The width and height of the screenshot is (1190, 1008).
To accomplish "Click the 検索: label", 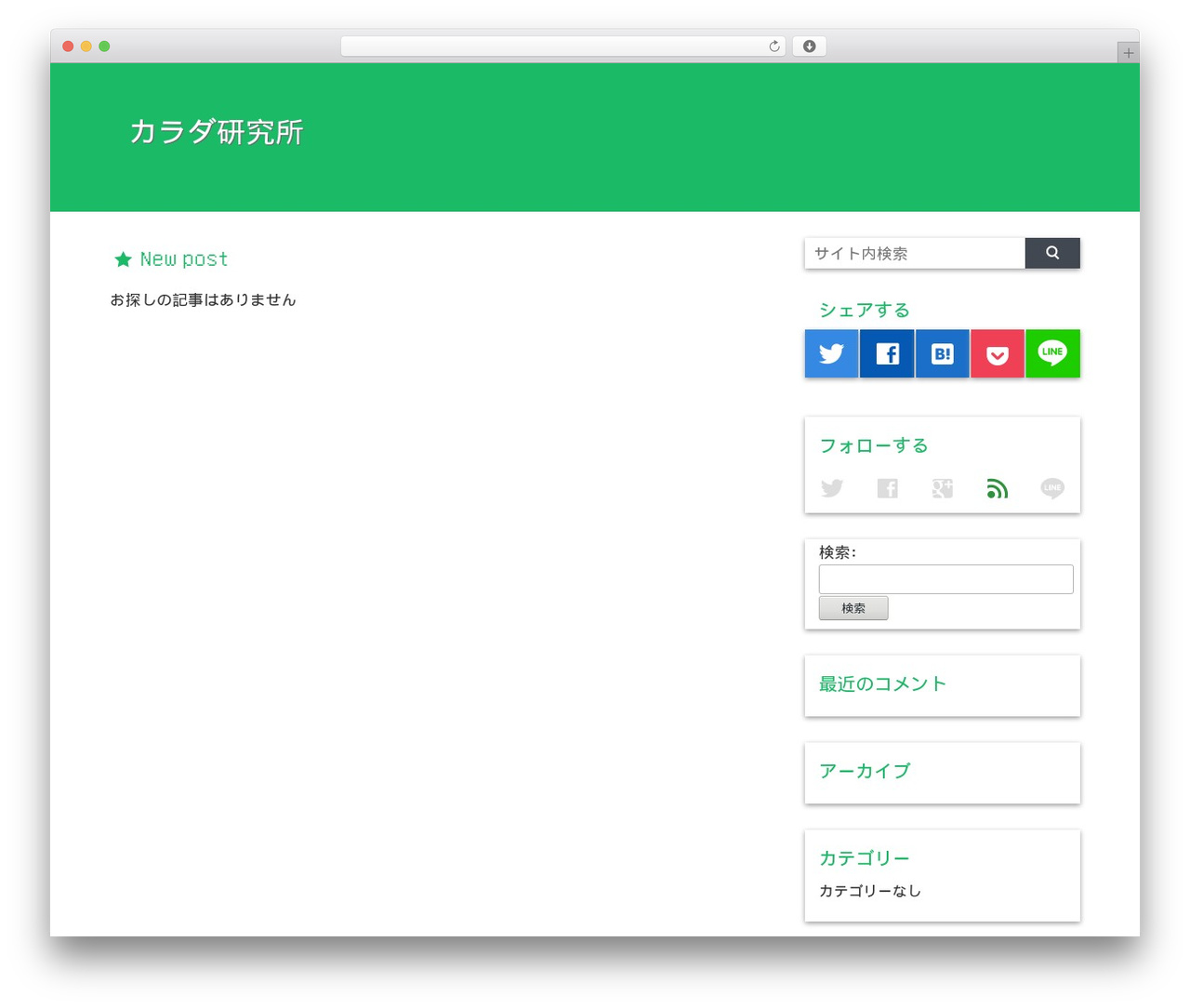I will tap(838, 552).
